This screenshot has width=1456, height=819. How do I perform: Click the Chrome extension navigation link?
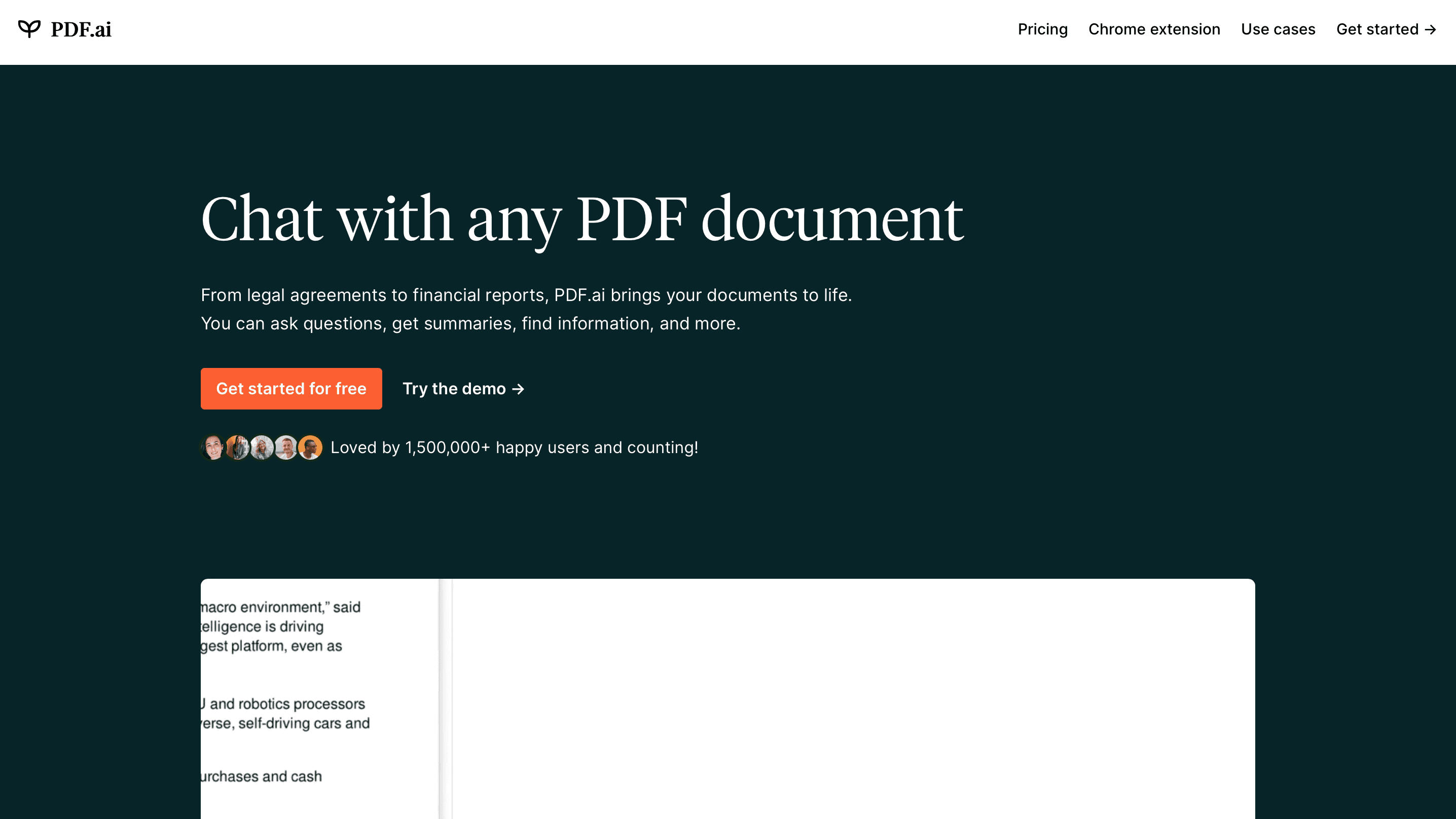coord(1154,29)
